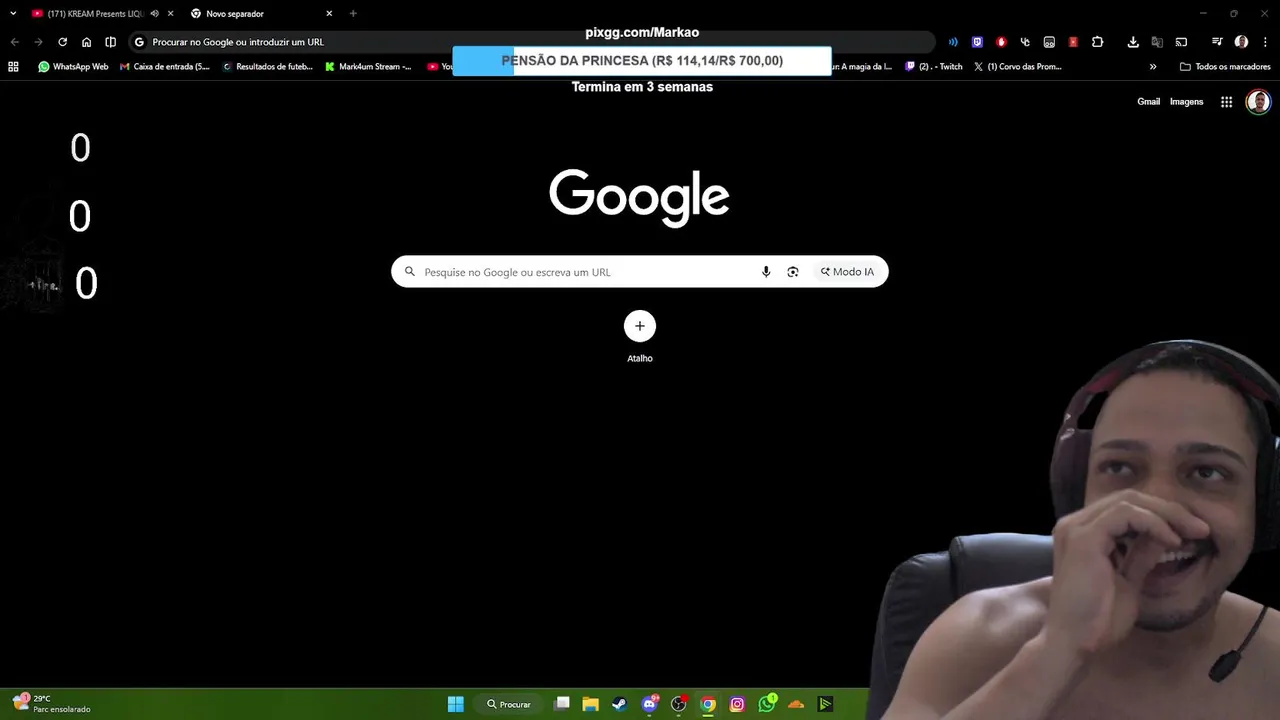The width and height of the screenshot is (1280, 720).
Task: Open the Cast screen icon
Action: [x=1181, y=42]
